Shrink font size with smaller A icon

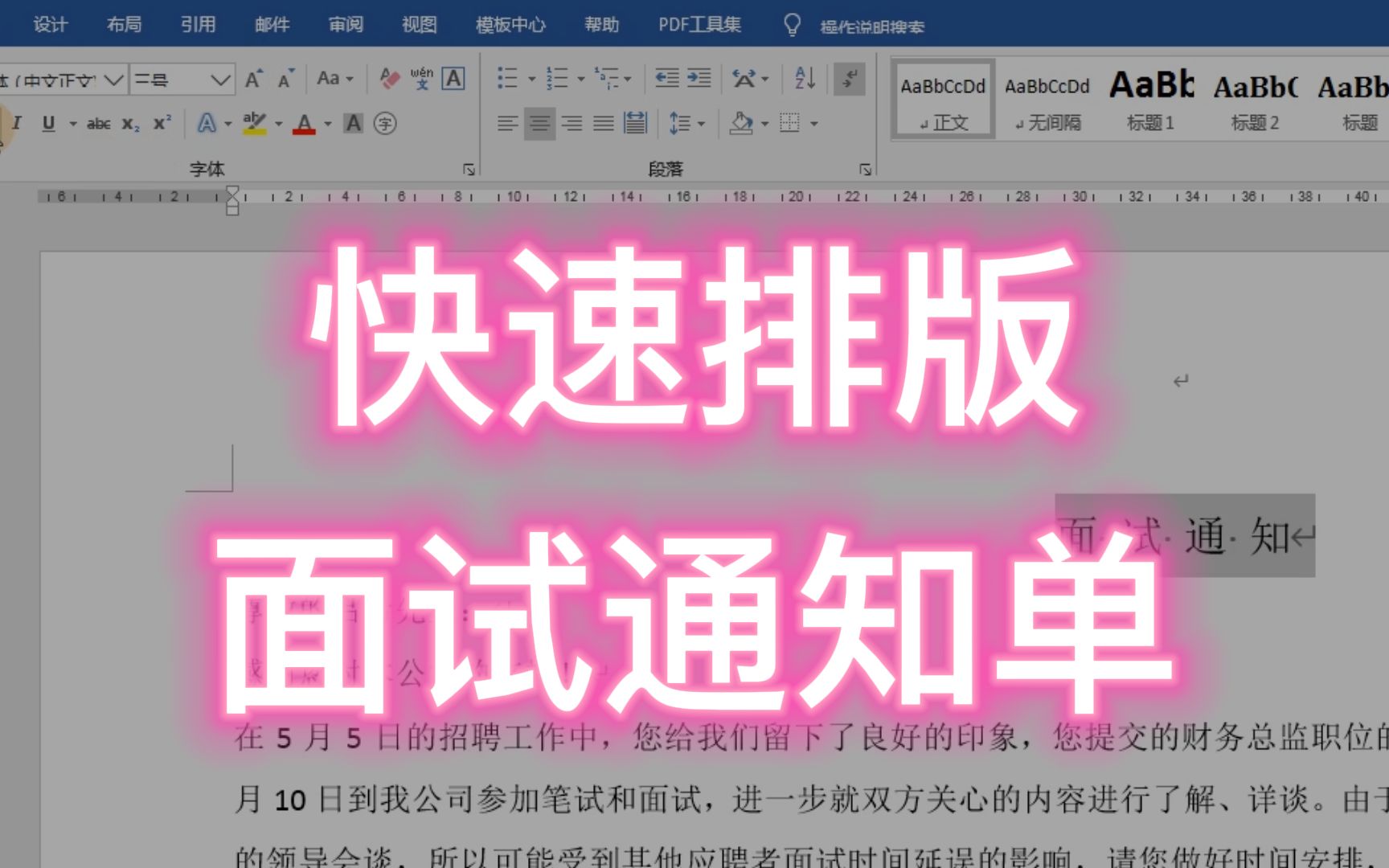(x=286, y=79)
